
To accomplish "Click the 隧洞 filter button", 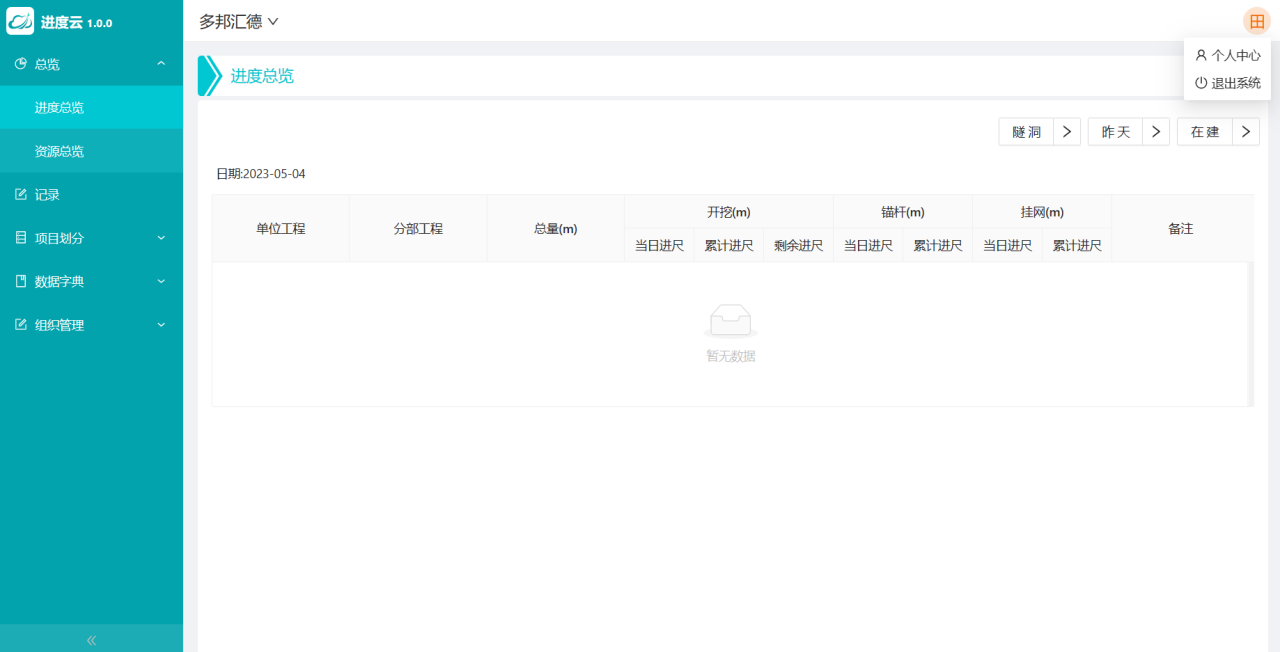I will 1026,132.
